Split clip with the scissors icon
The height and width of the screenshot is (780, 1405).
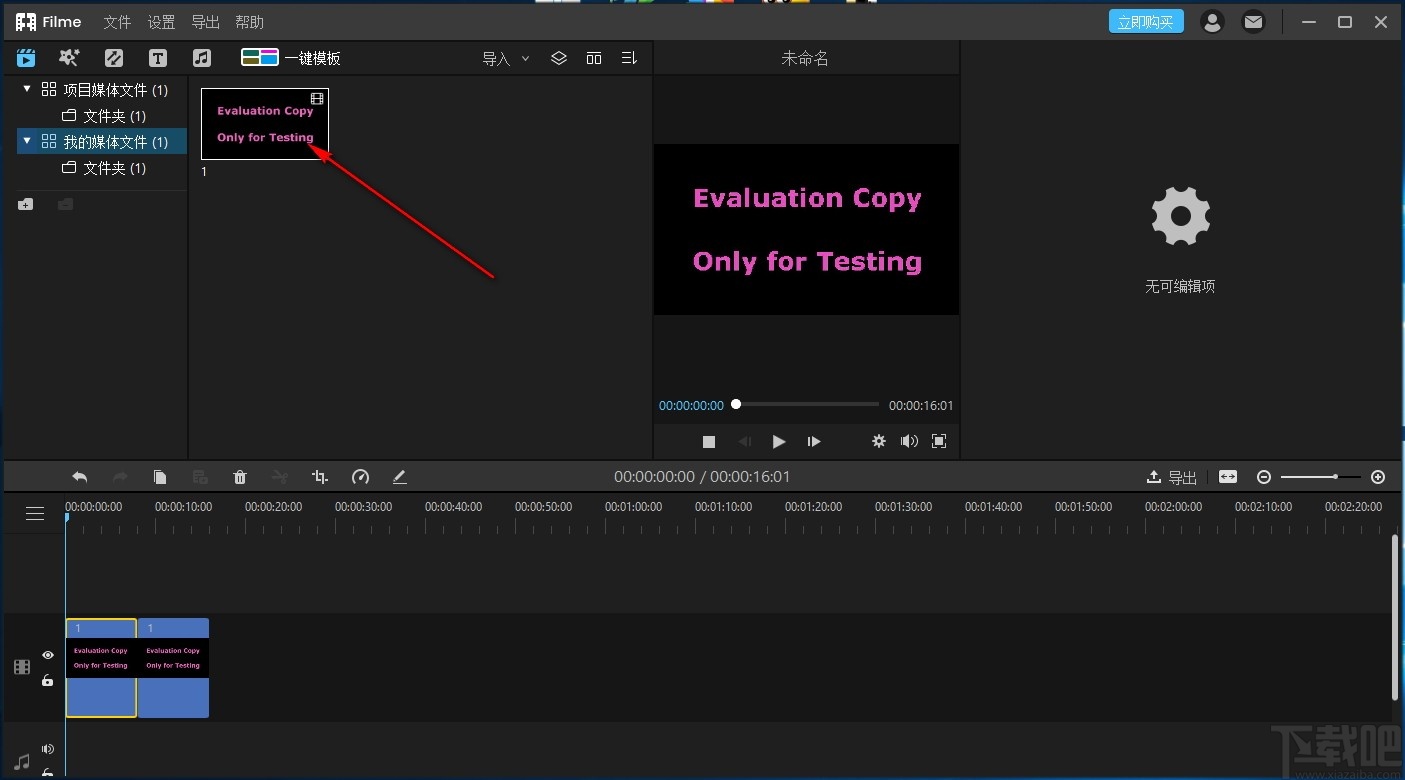280,477
